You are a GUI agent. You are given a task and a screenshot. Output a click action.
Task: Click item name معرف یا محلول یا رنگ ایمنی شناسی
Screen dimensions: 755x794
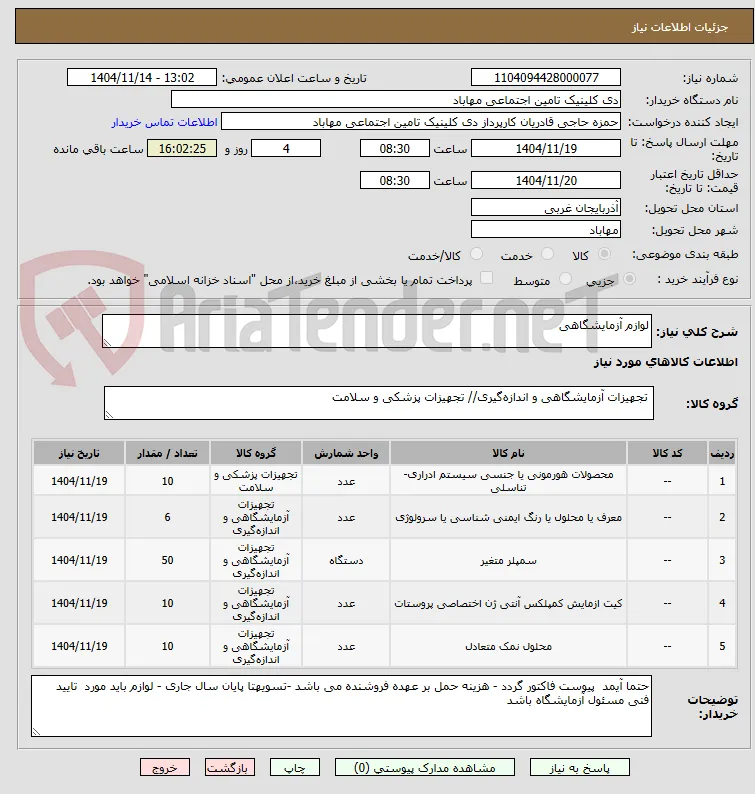508,518
